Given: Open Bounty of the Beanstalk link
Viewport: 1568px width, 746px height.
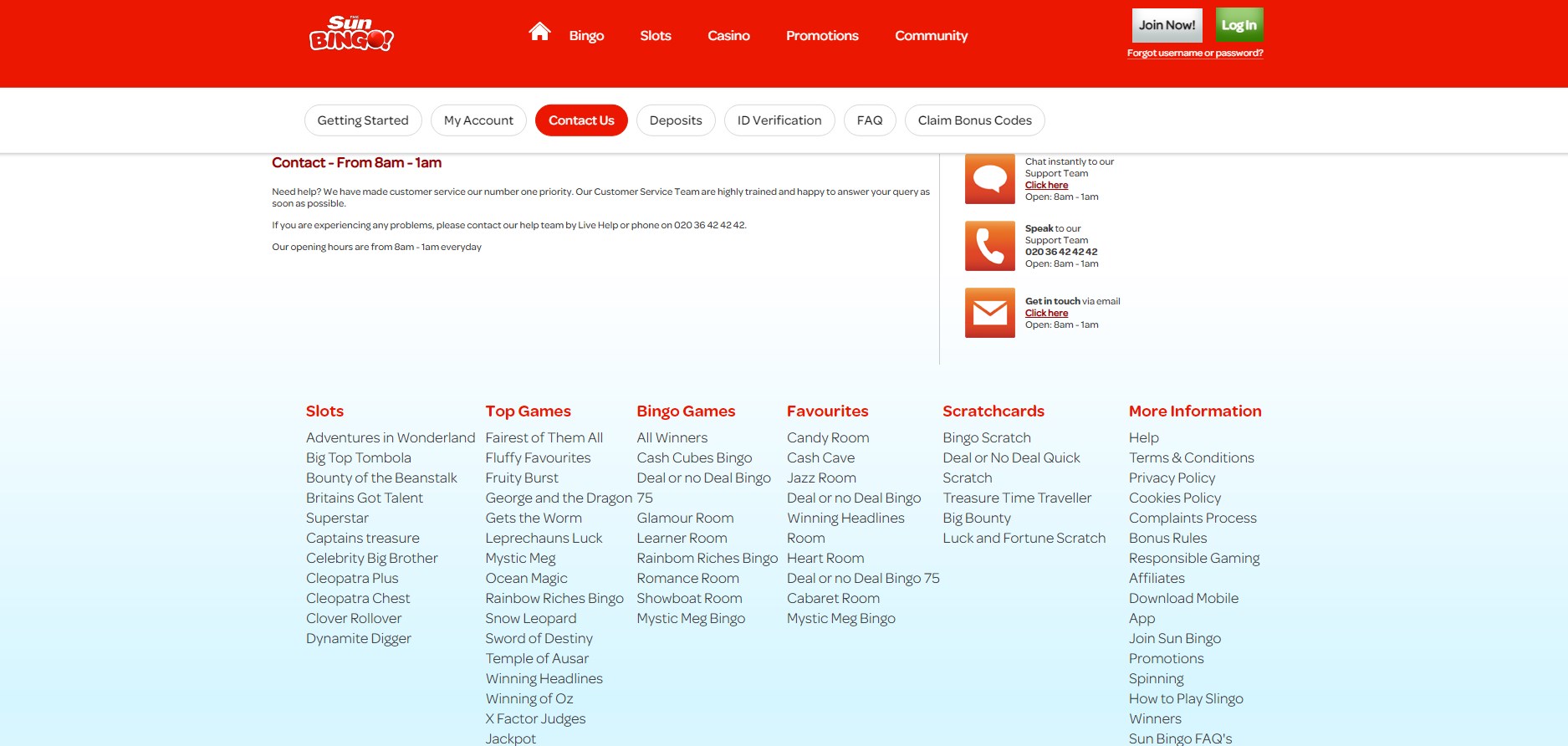Looking at the screenshot, I should (381, 478).
